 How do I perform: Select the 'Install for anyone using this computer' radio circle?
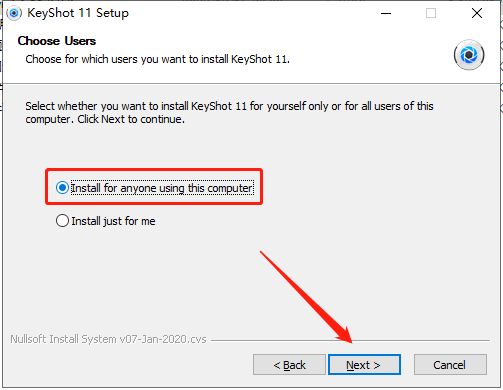point(62,188)
